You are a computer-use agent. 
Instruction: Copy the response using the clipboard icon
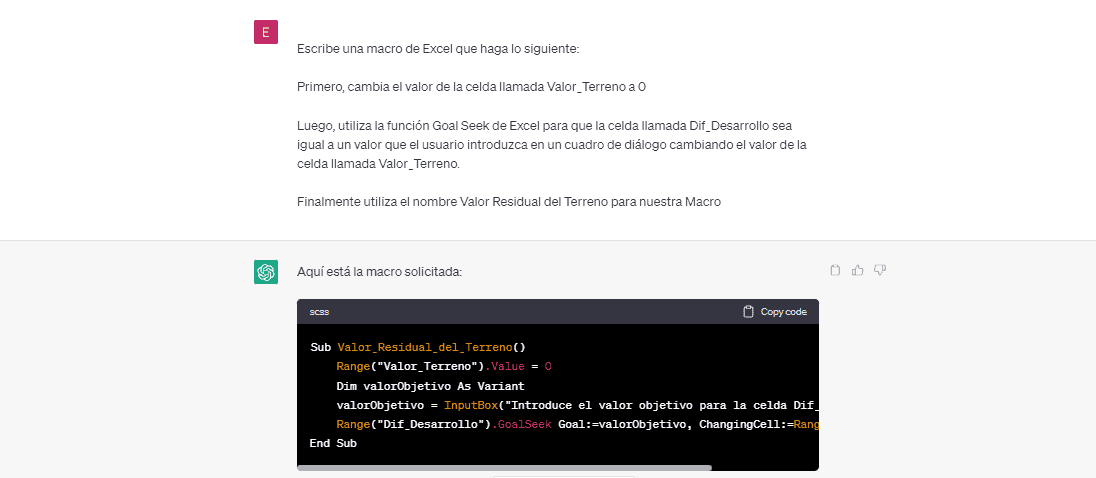pos(835,270)
